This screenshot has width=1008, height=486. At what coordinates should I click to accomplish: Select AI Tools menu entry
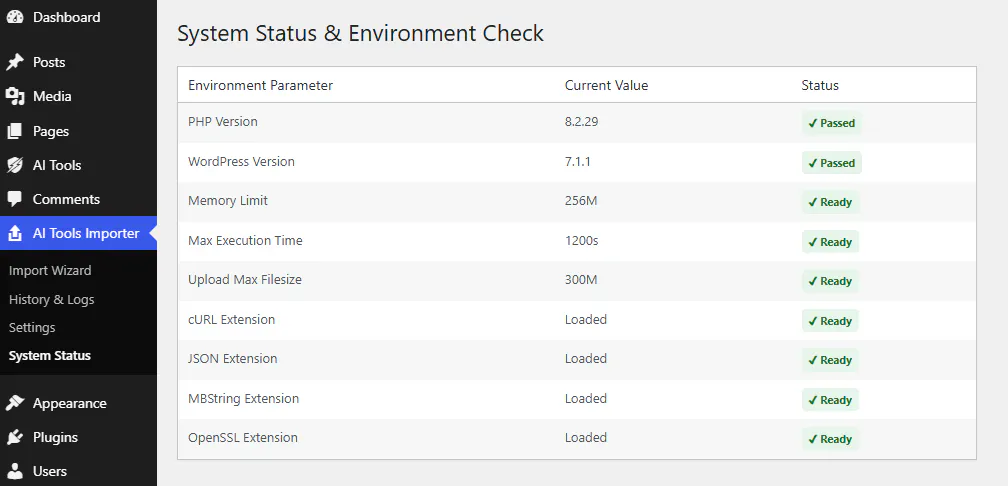click(57, 165)
